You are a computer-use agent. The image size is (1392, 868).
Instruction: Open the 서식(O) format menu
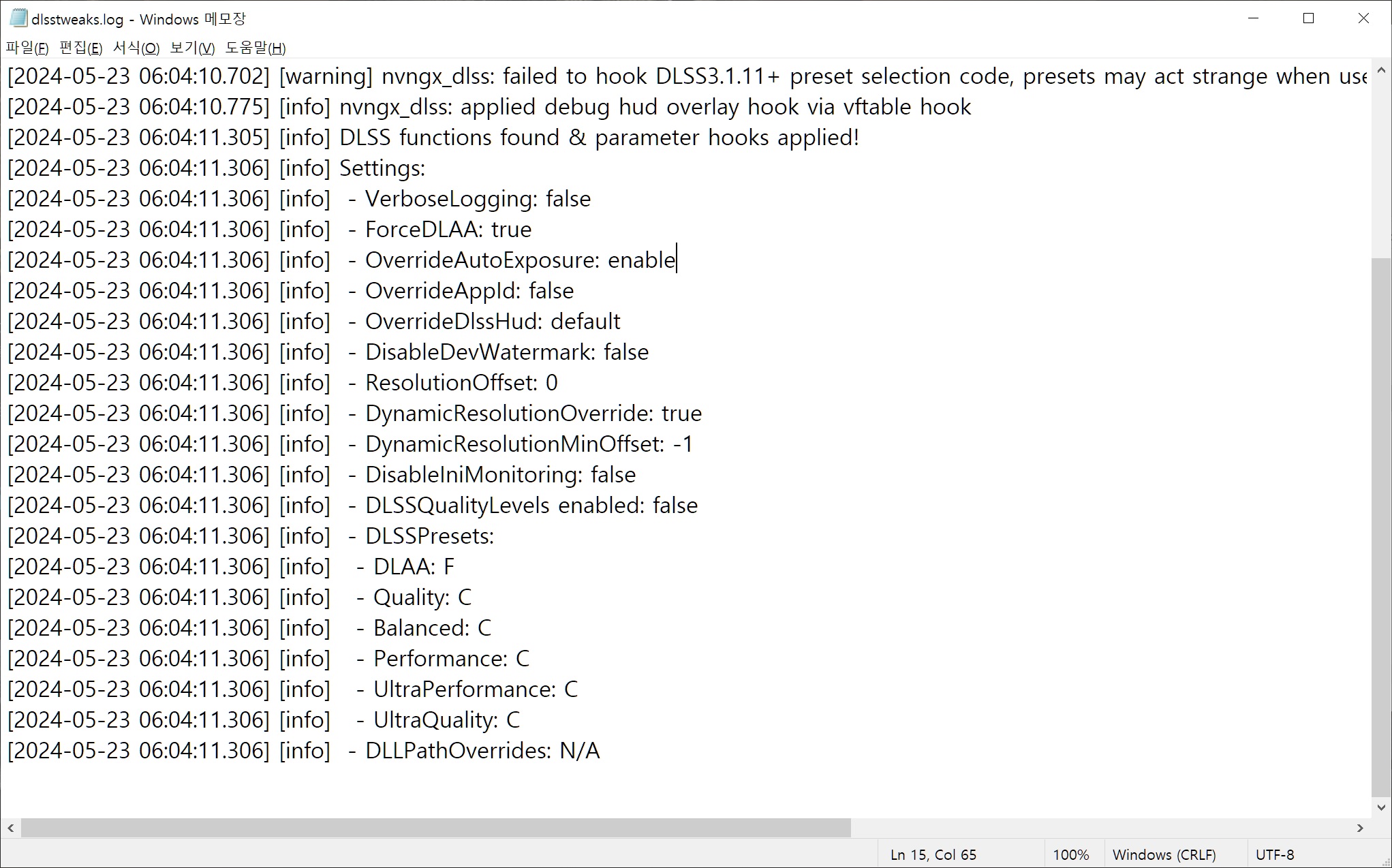point(136,48)
